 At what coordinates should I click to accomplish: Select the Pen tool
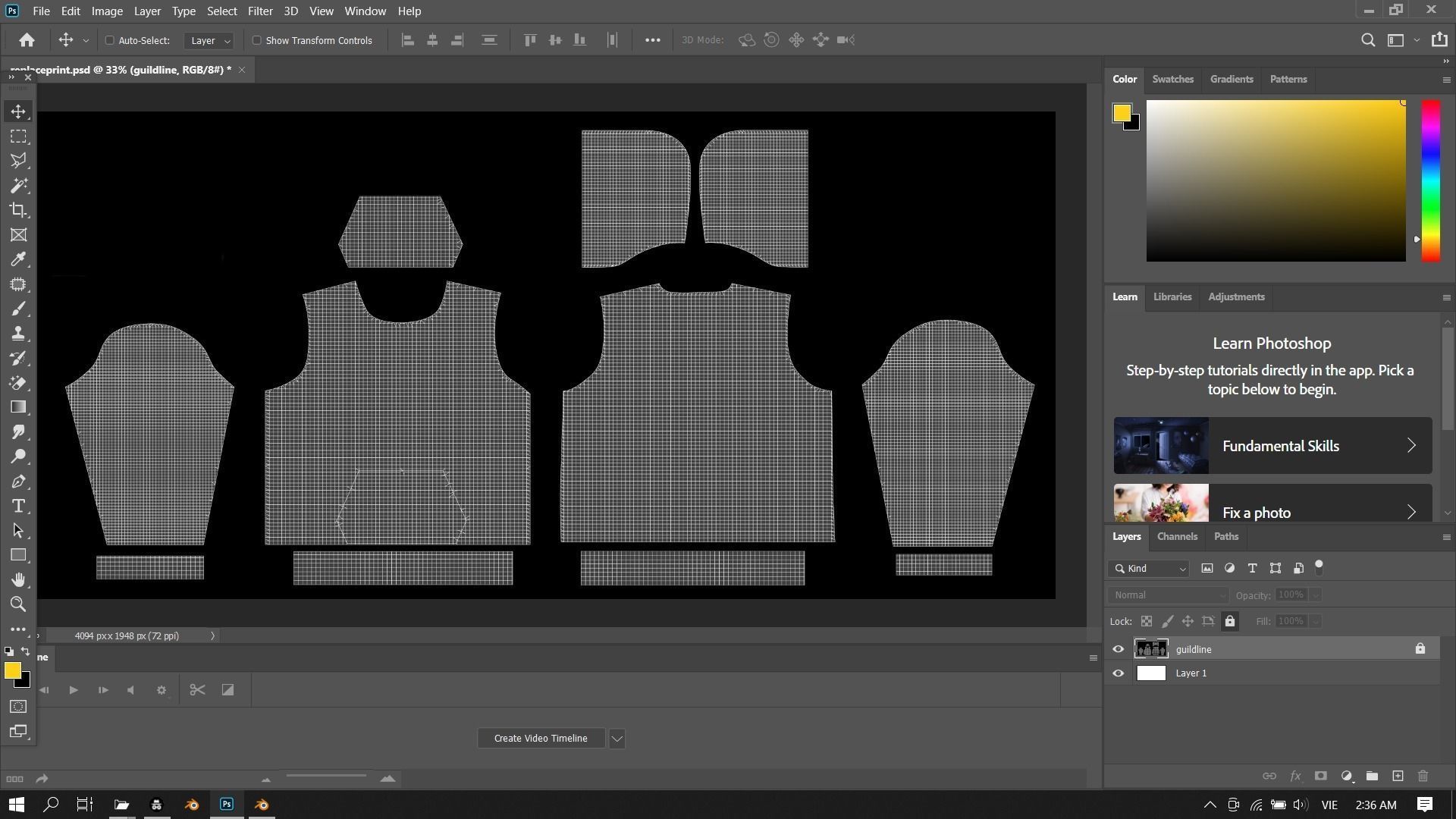pos(18,482)
